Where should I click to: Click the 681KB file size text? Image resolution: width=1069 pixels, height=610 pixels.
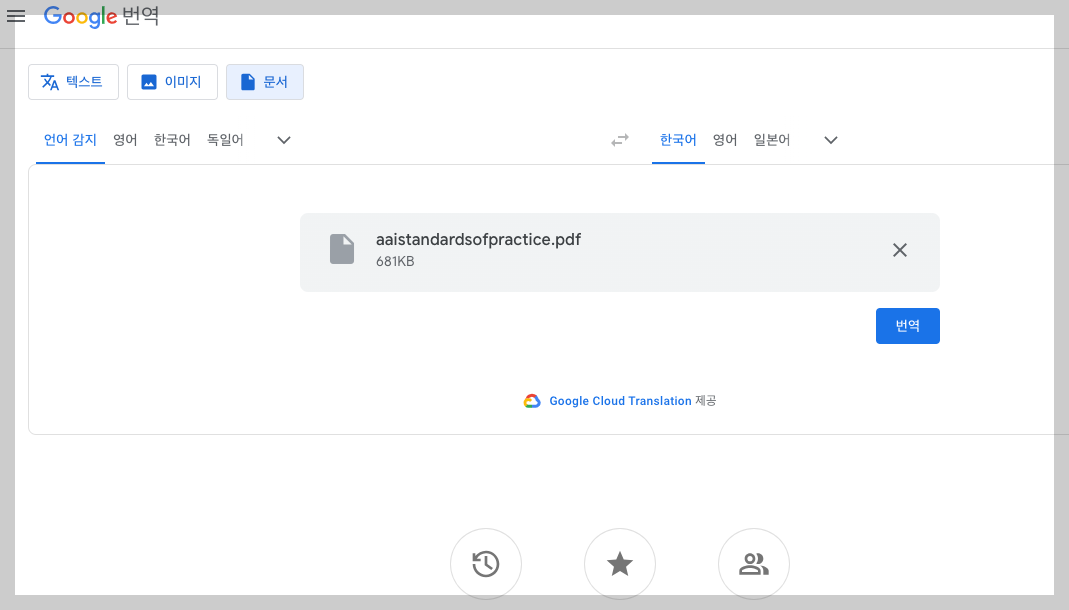point(395,262)
